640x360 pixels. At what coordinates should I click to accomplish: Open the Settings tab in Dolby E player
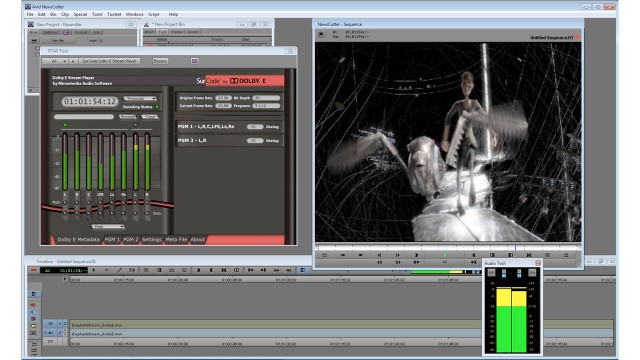[151, 240]
